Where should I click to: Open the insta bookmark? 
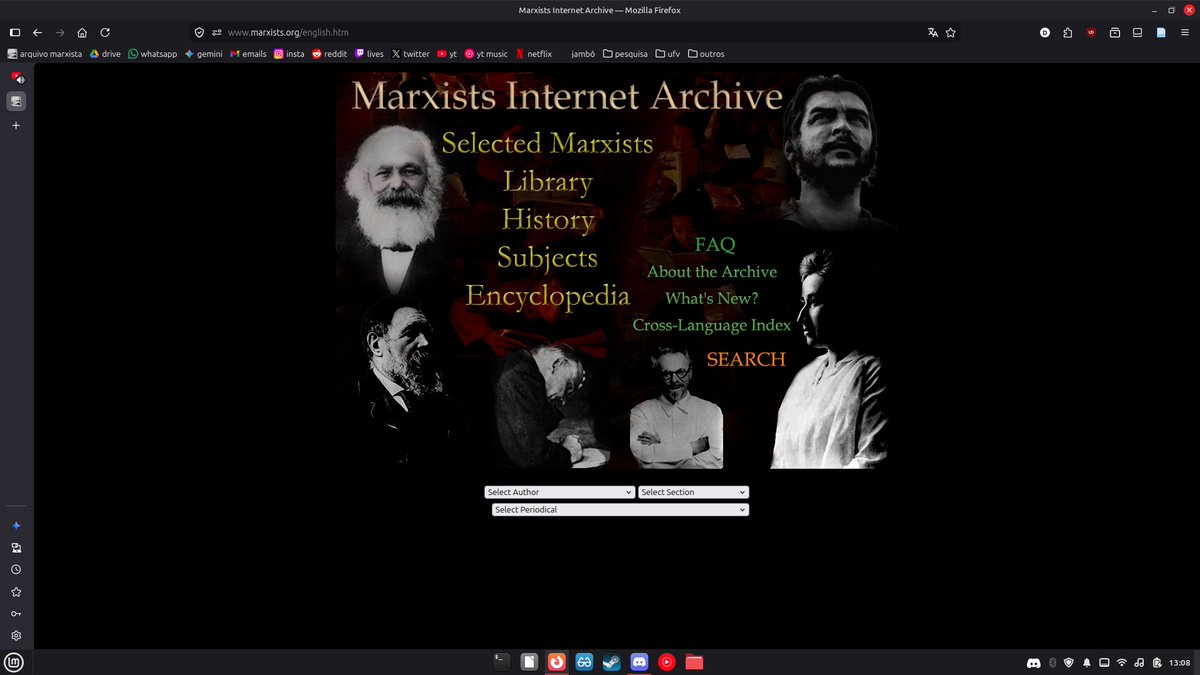coord(289,54)
